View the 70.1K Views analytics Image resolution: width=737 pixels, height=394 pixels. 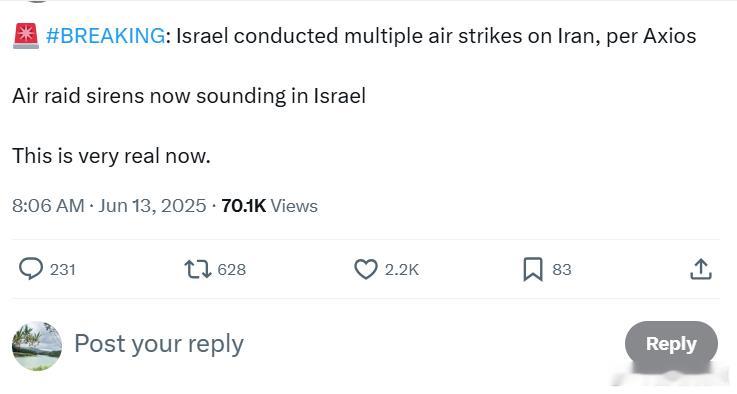[x=269, y=206]
